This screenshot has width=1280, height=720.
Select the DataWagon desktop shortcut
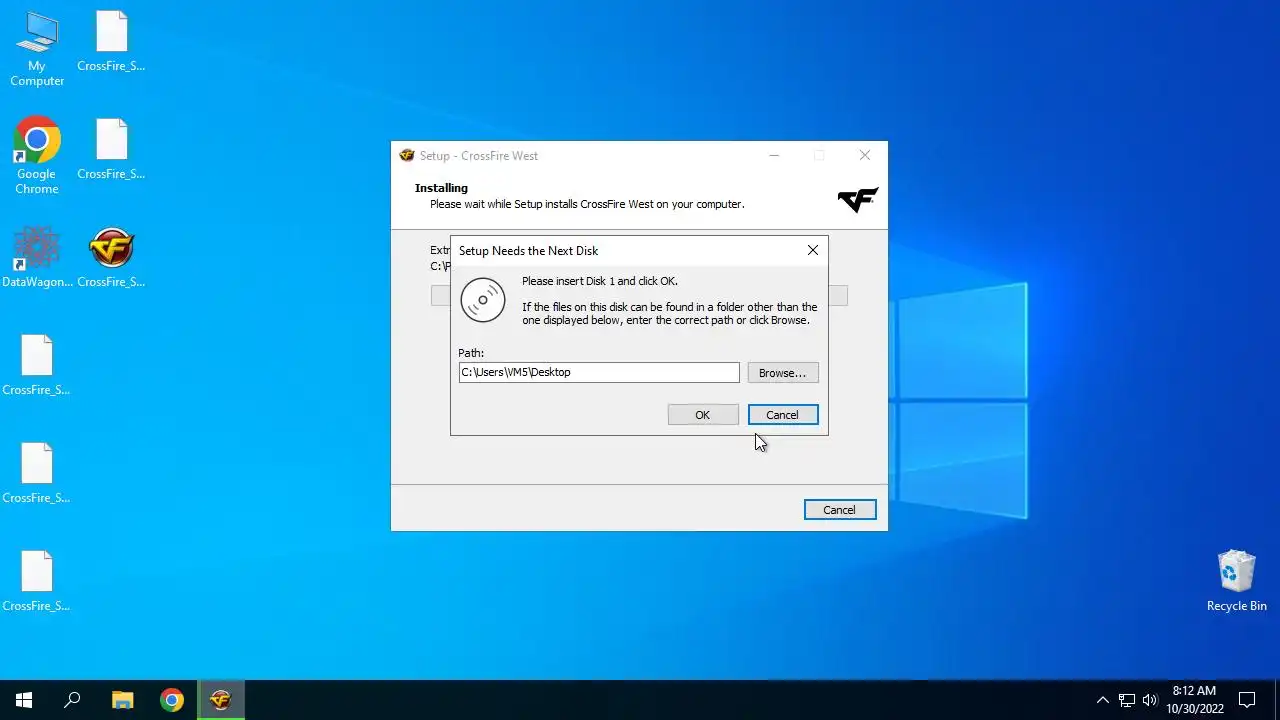[37, 257]
